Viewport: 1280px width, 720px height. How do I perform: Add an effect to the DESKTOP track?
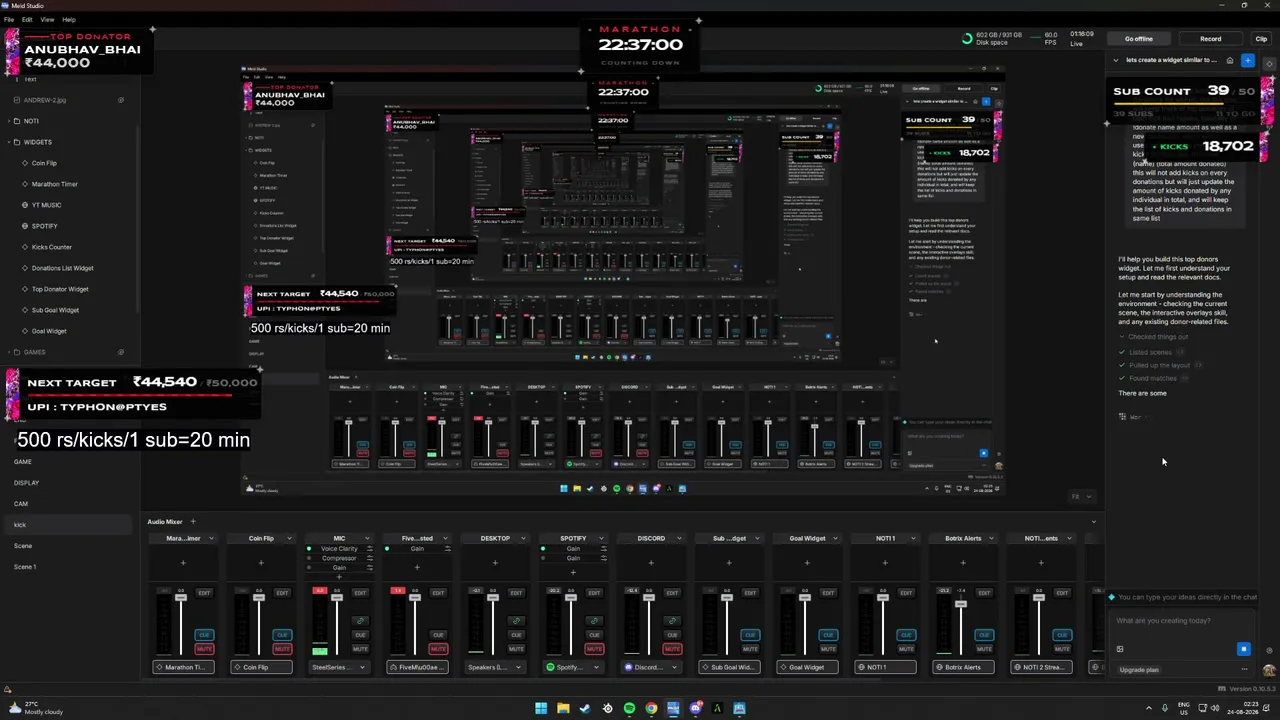point(495,563)
